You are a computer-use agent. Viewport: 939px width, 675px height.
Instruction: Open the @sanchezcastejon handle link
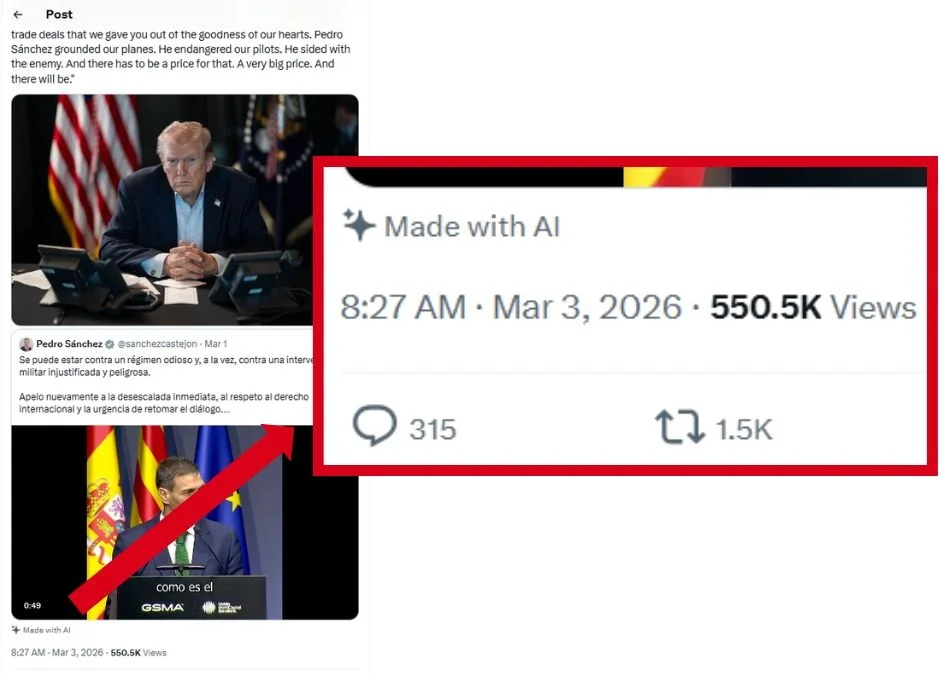[157, 344]
